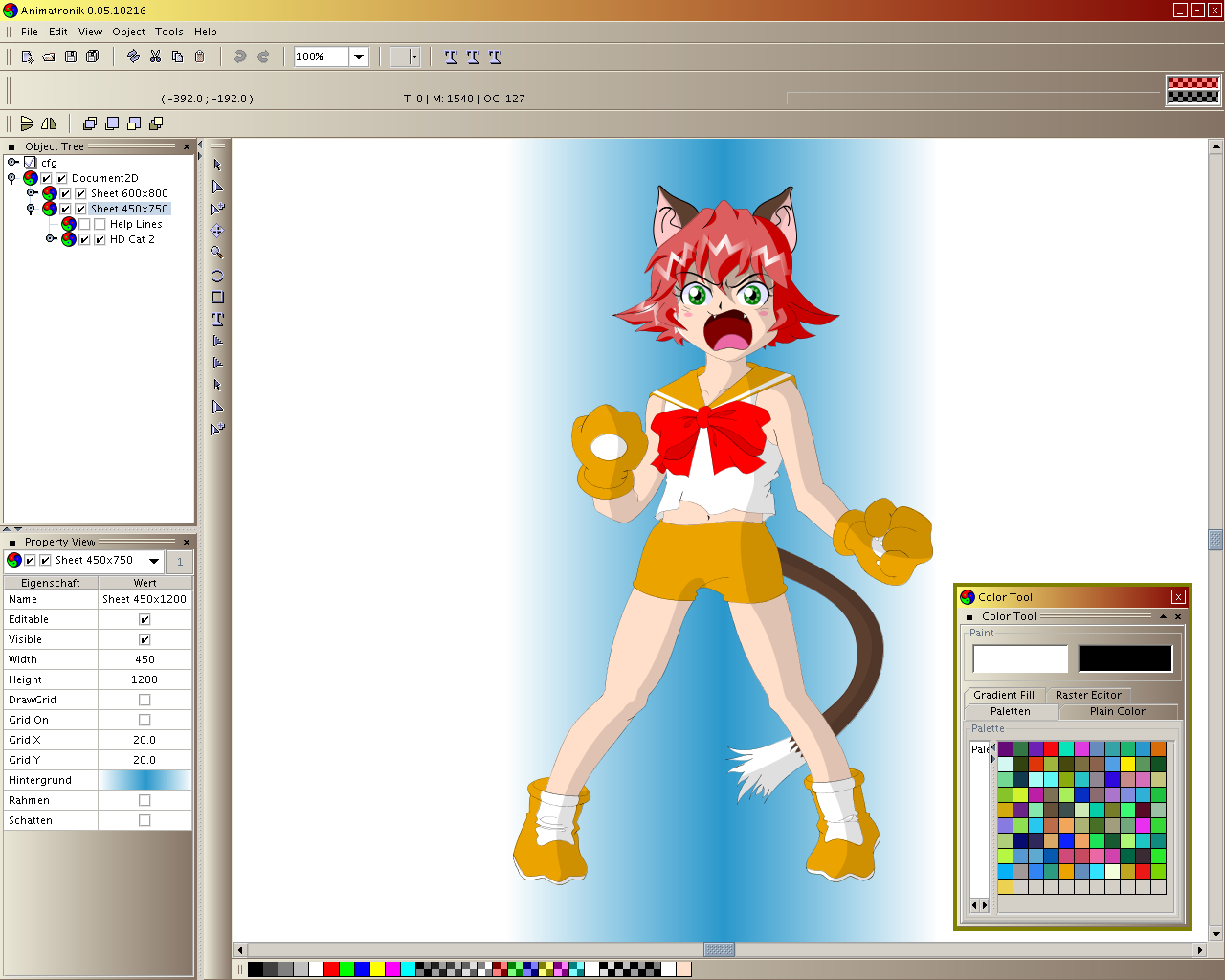The height and width of the screenshot is (980, 1225).
Task: Switch to the Raster Editor tab
Action: tap(1088, 695)
